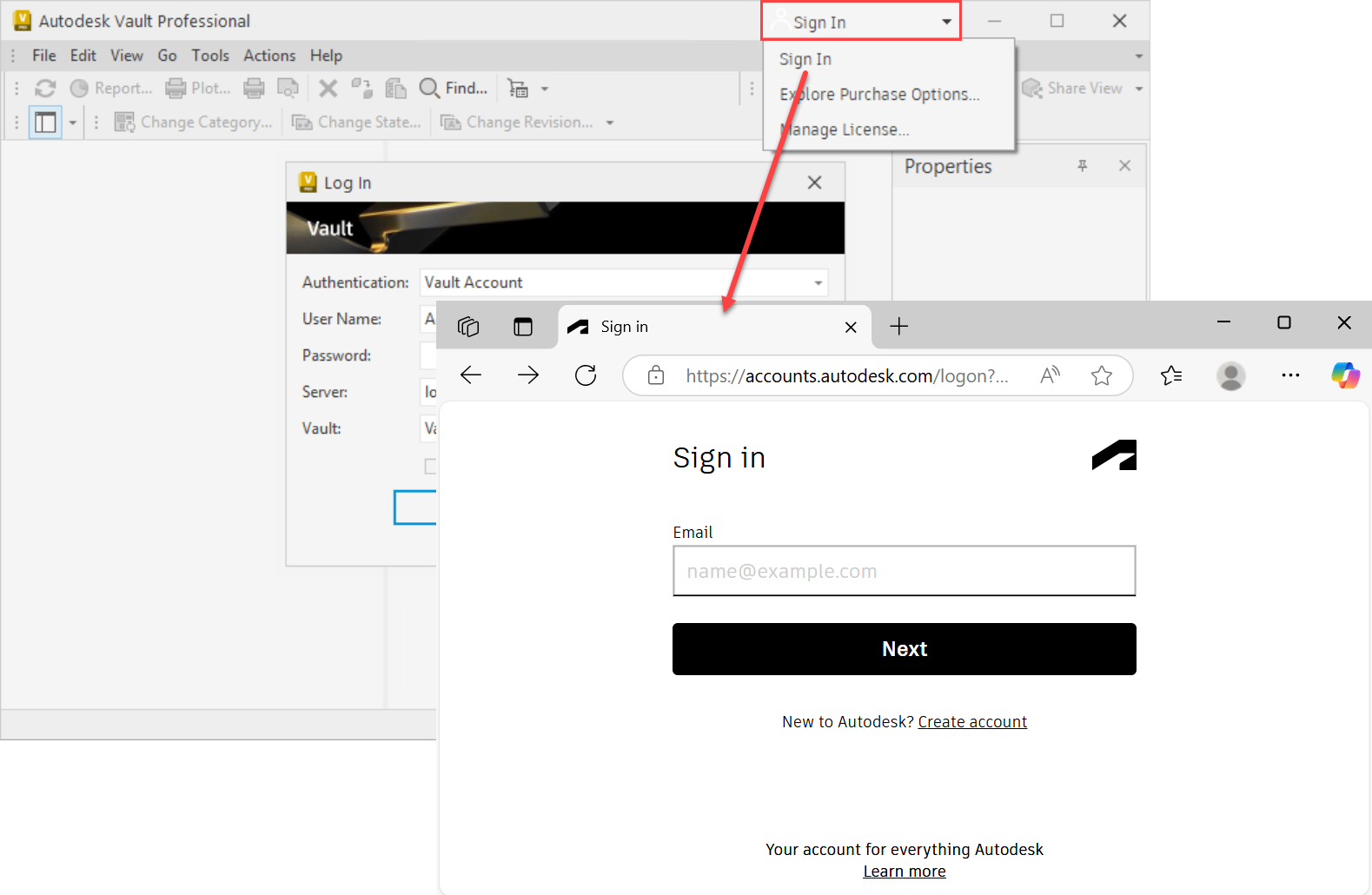Close the Sign in browser tab
The height and width of the screenshot is (895, 1372).
coord(851,327)
